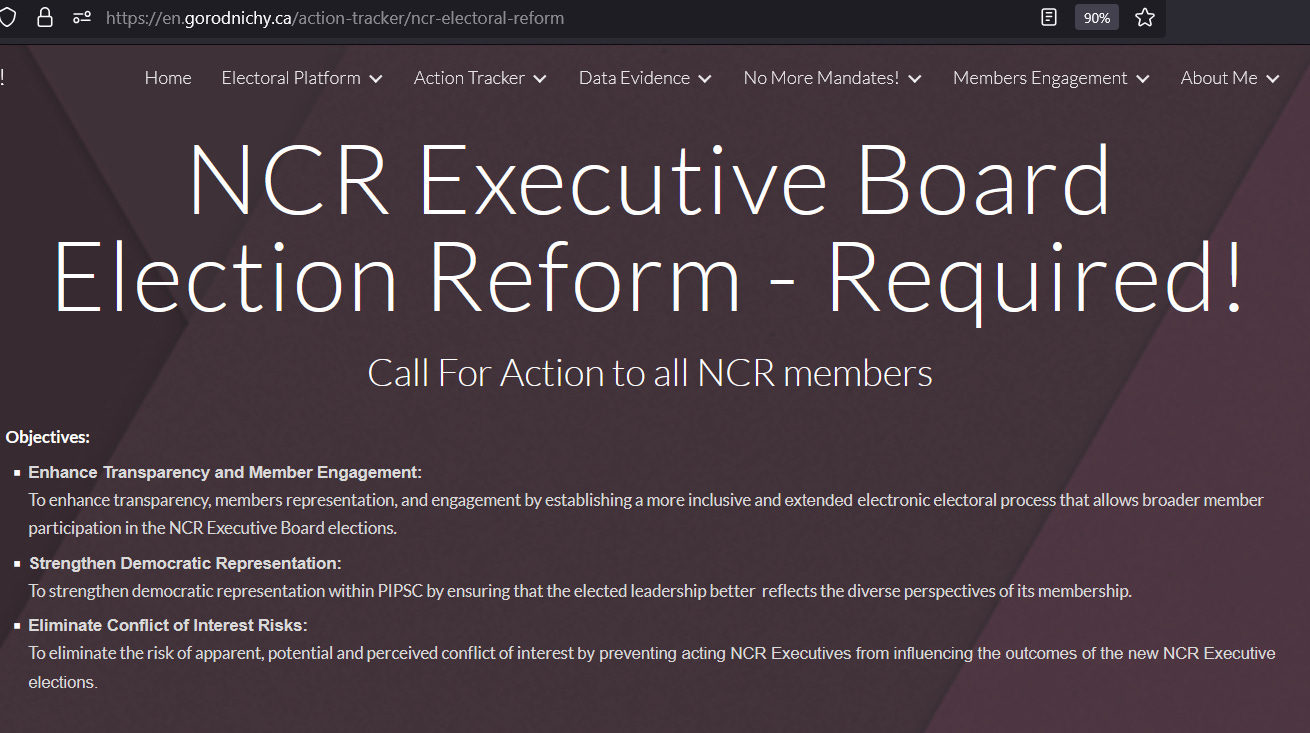The image size is (1310, 733).
Task: Click the paragraph starting 'To eliminate the risk'
Action: pos(652,667)
